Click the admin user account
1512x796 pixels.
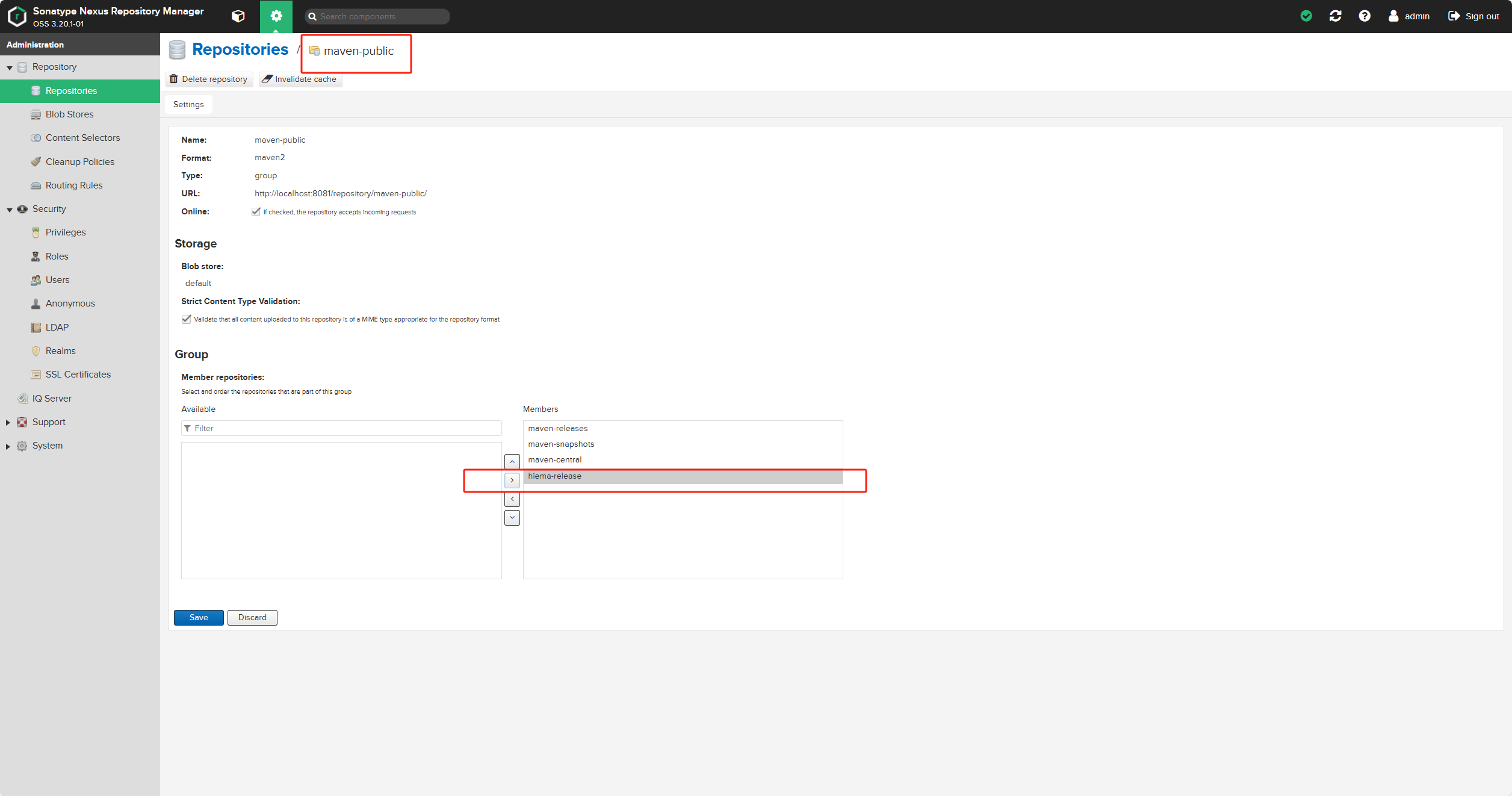click(1409, 16)
